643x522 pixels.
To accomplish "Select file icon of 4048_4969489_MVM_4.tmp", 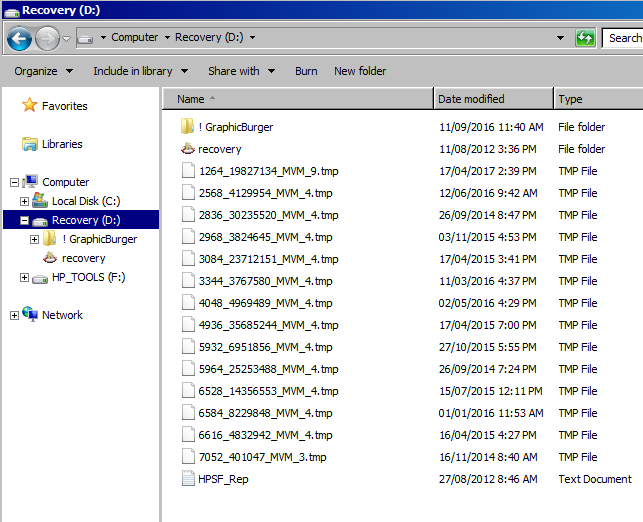I will (x=188, y=302).
